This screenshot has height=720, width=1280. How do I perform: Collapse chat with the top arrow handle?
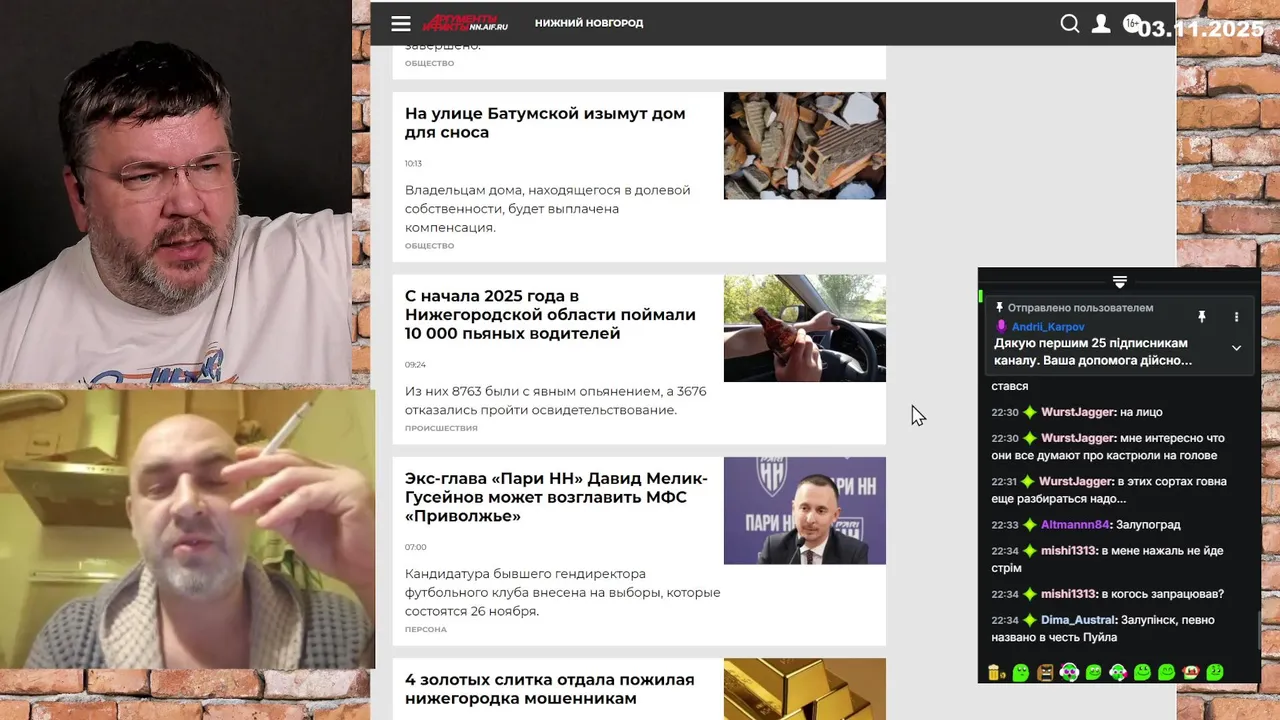click(x=1120, y=282)
